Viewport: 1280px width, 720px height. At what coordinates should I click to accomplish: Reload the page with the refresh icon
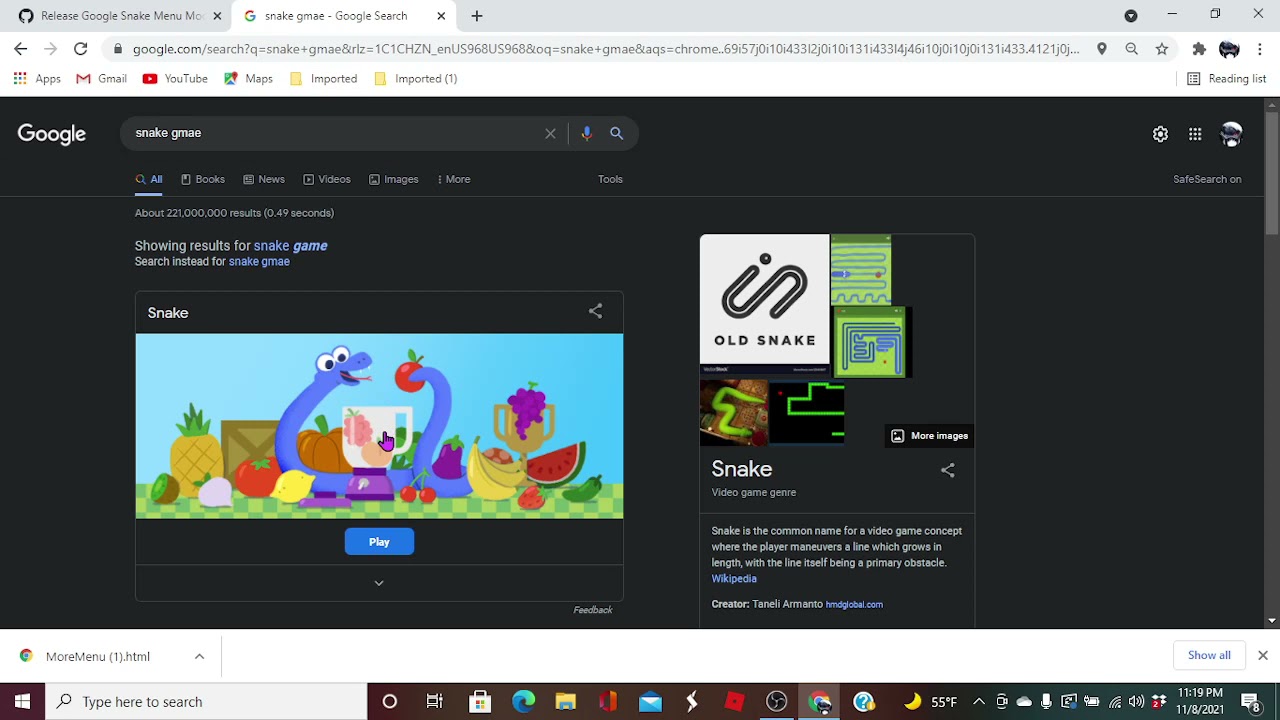(80, 48)
